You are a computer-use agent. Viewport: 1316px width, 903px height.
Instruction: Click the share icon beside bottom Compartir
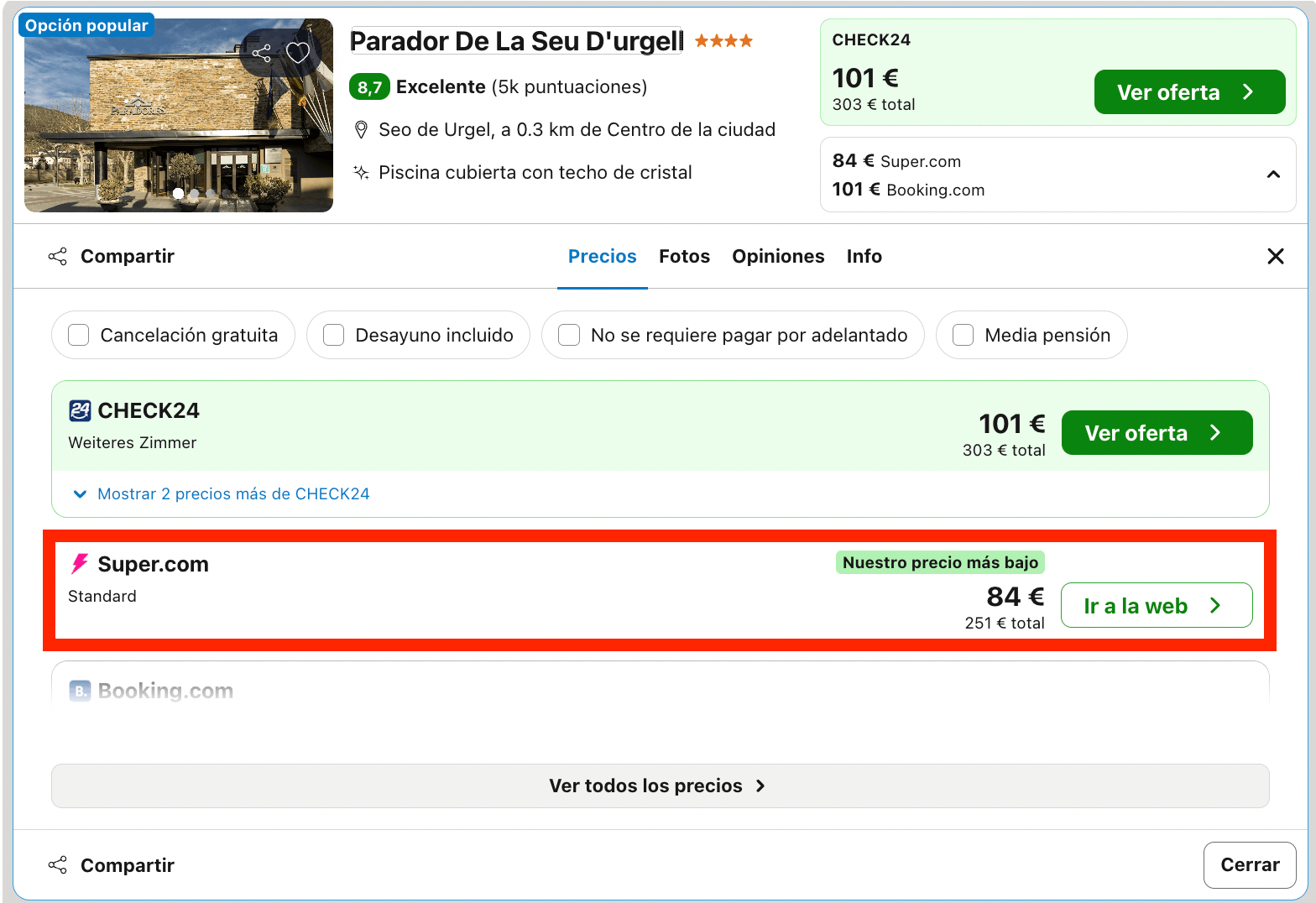tap(58, 865)
